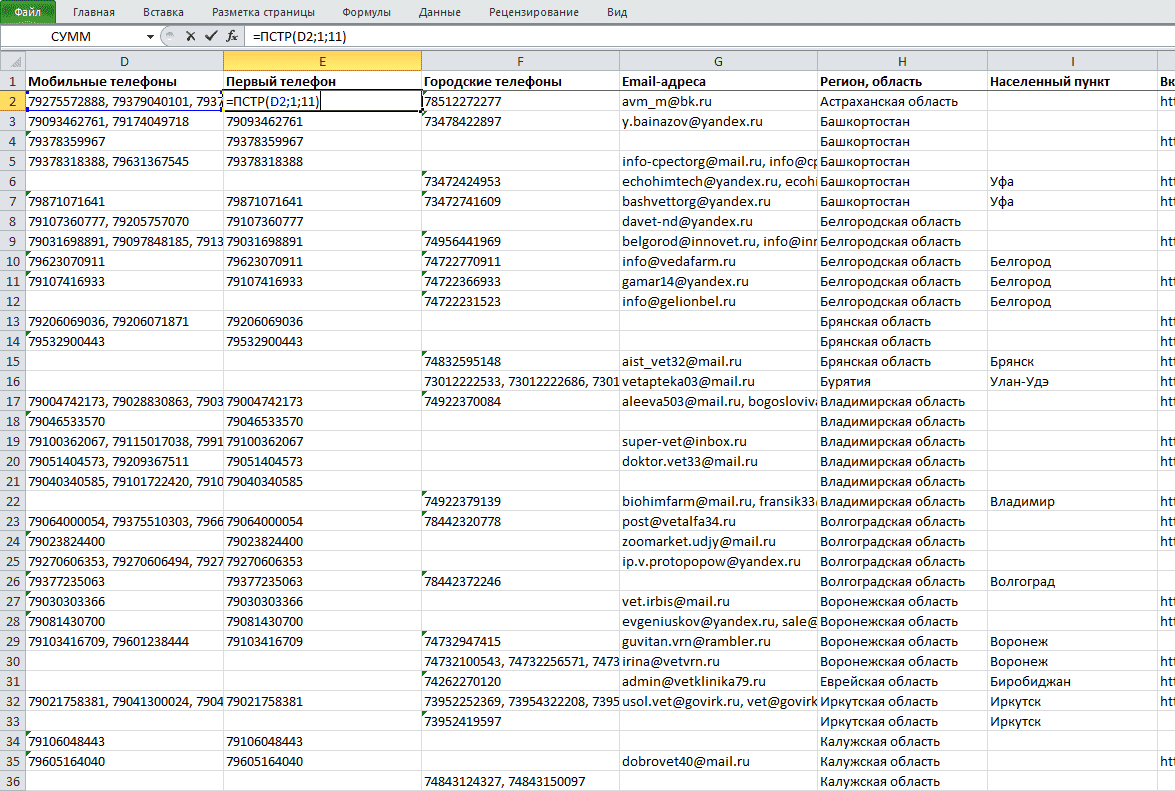Select cell with post@vetalfa34.ru
Viewport: 1175px width, 791px height.
click(718, 521)
